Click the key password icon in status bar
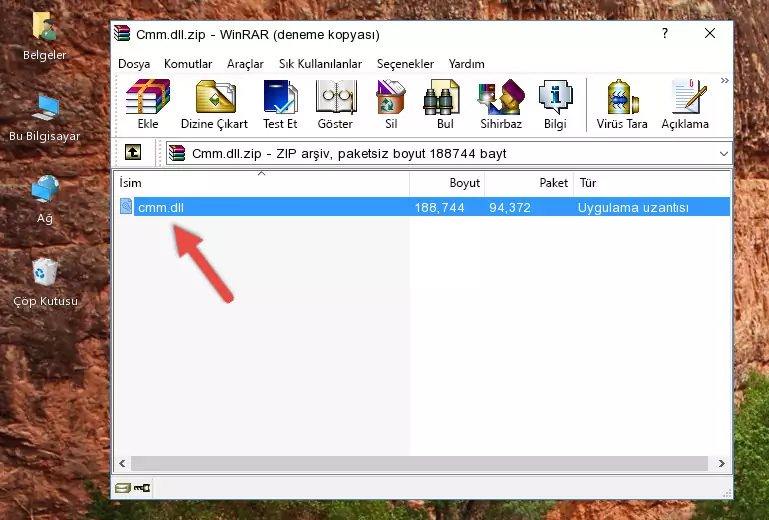The height and width of the screenshot is (520, 769). [142, 488]
